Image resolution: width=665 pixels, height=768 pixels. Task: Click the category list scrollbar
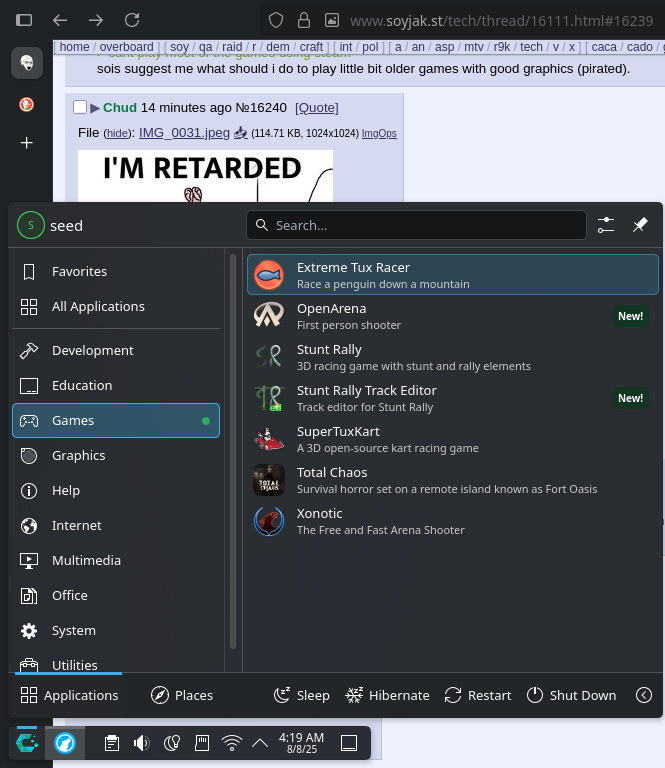point(233,450)
